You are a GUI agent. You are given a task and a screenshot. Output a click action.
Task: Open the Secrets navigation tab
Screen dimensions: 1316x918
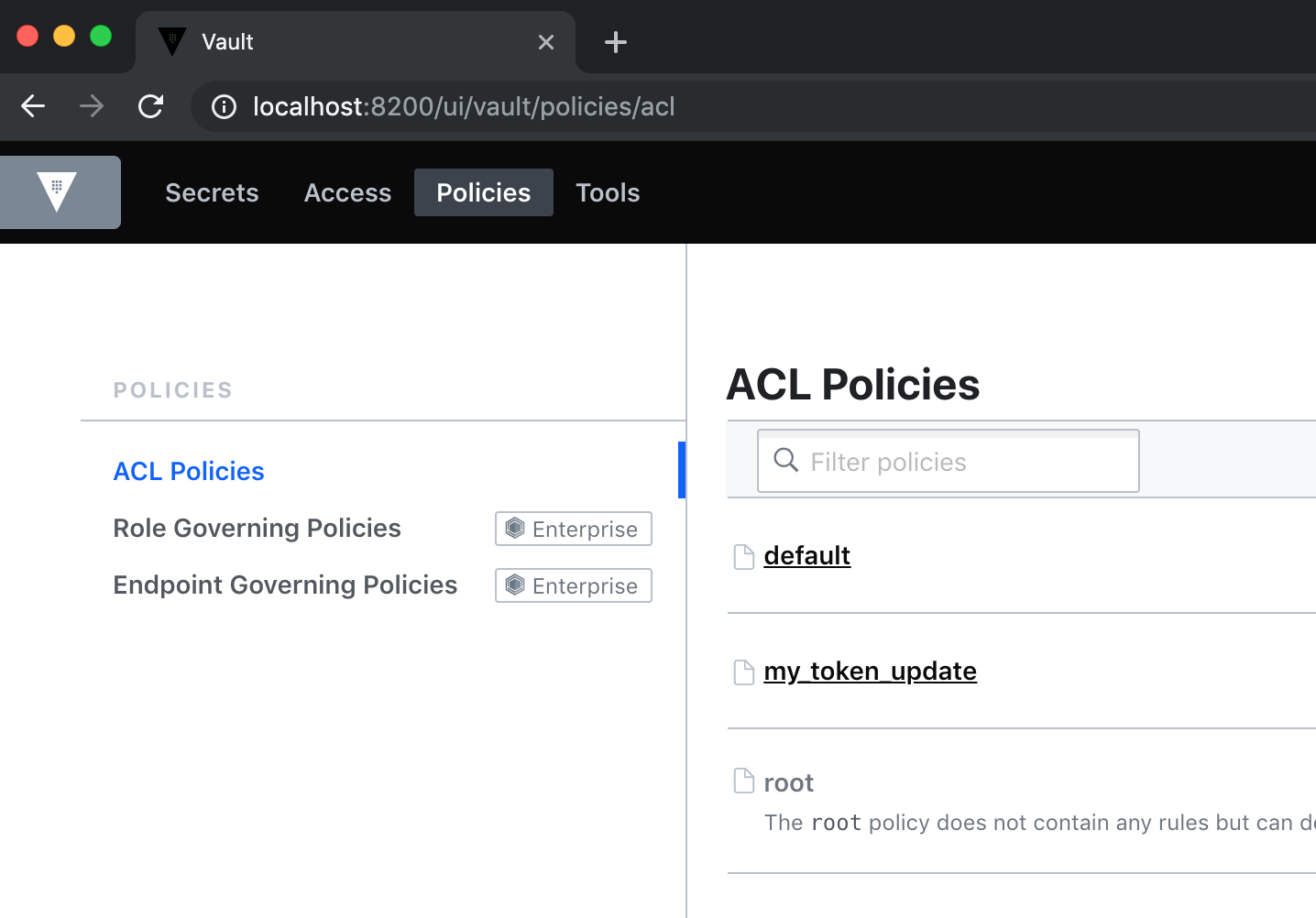(212, 192)
